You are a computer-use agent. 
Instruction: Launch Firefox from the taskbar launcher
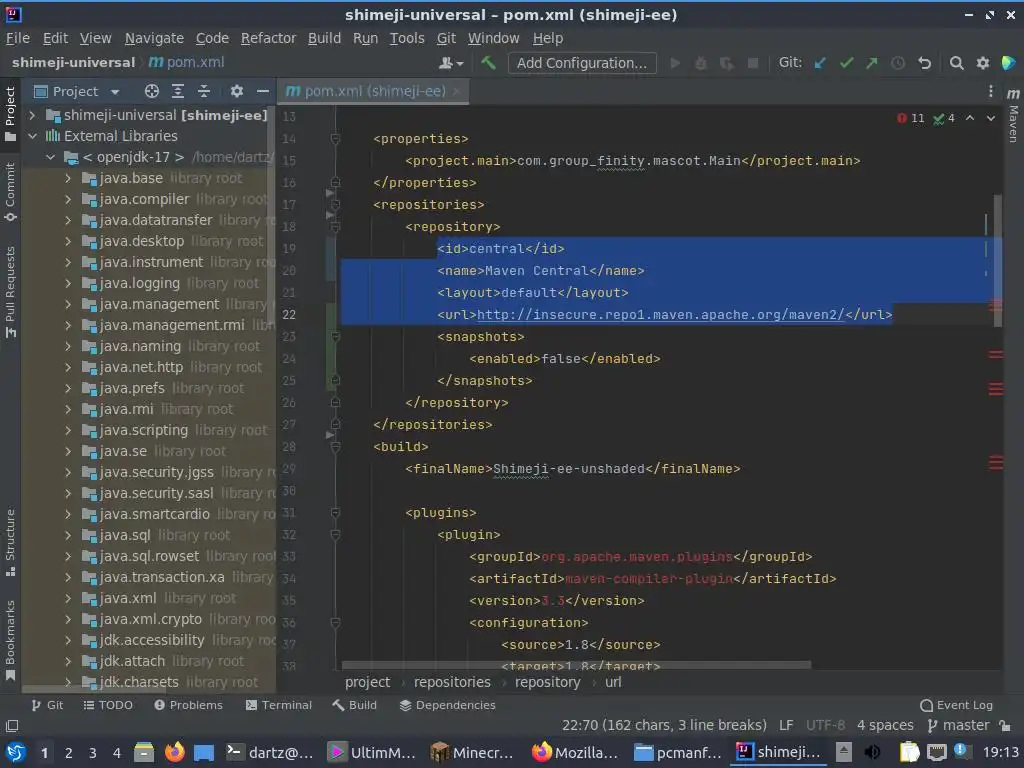[174, 752]
